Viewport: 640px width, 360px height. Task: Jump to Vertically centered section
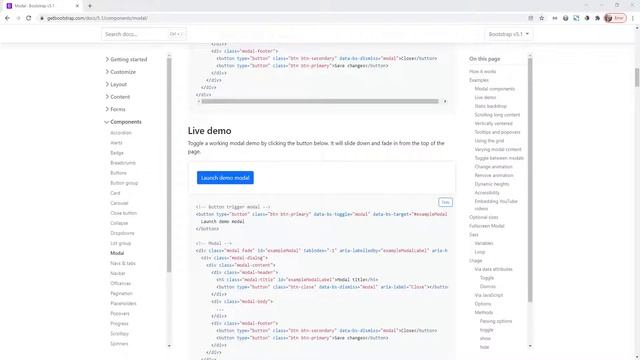point(493,123)
